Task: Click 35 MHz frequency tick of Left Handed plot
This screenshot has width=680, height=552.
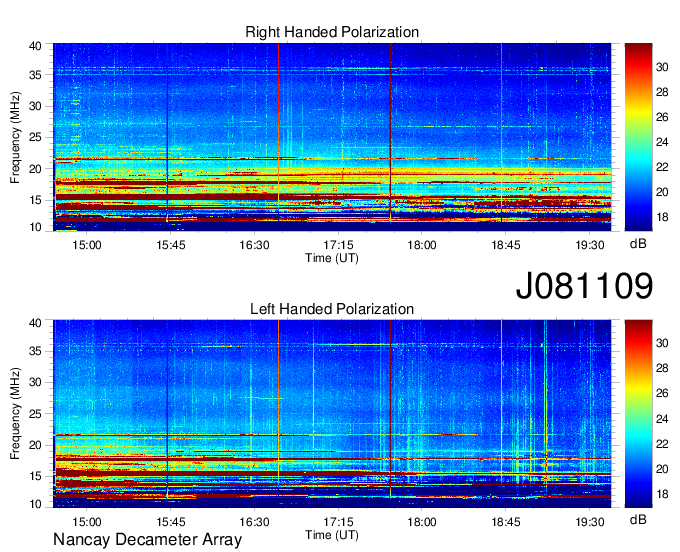Action: tap(35, 351)
